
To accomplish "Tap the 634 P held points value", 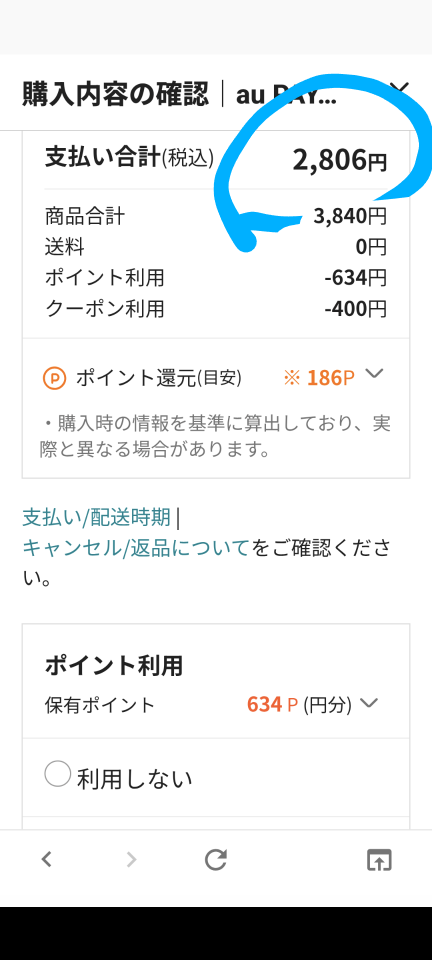I will [x=272, y=705].
